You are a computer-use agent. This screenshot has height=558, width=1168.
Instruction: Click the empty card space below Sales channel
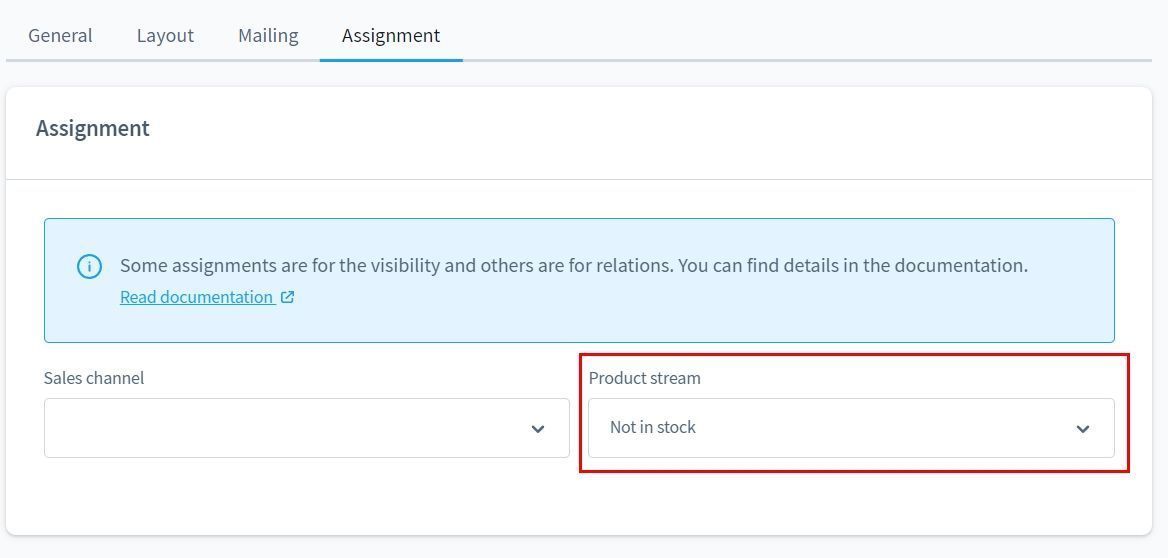300,495
